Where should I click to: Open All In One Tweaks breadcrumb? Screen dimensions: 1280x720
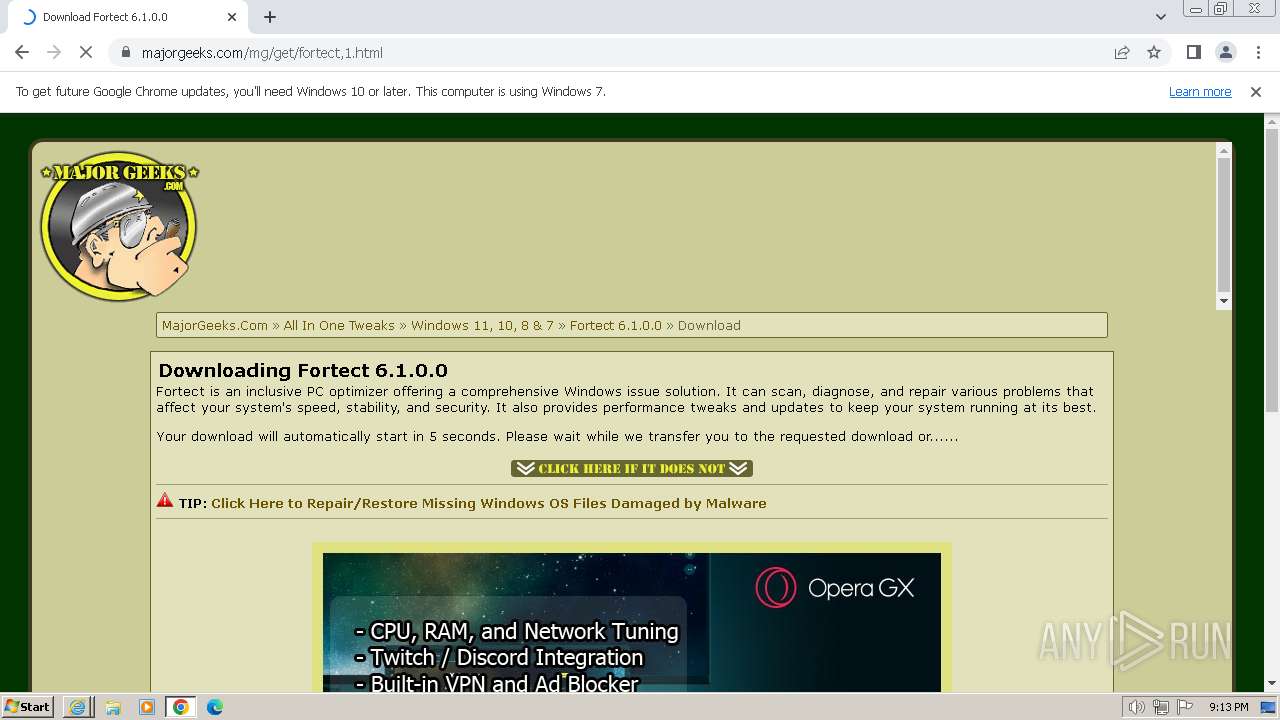click(339, 326)
